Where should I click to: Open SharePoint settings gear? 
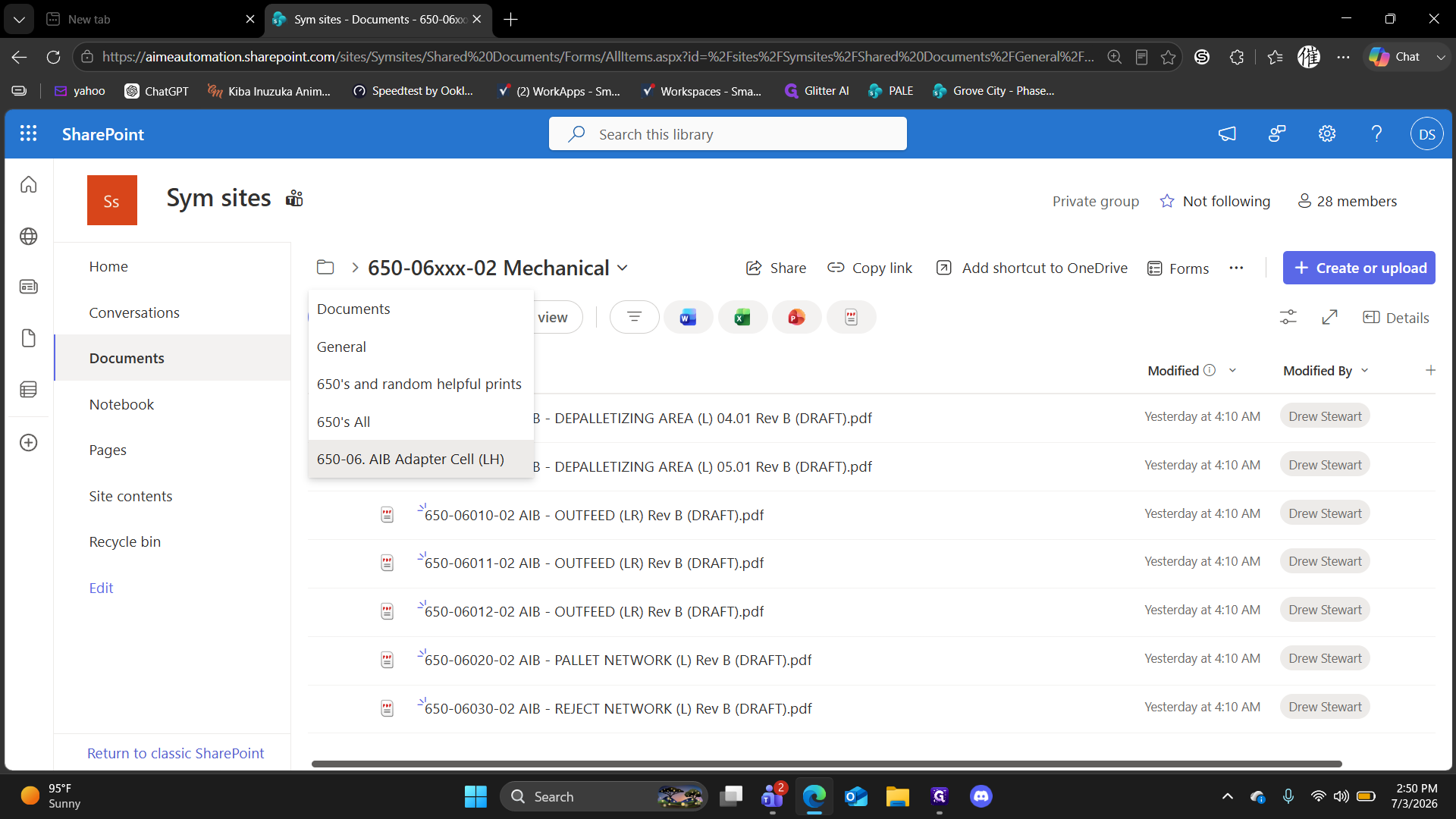coord(1326,133)
